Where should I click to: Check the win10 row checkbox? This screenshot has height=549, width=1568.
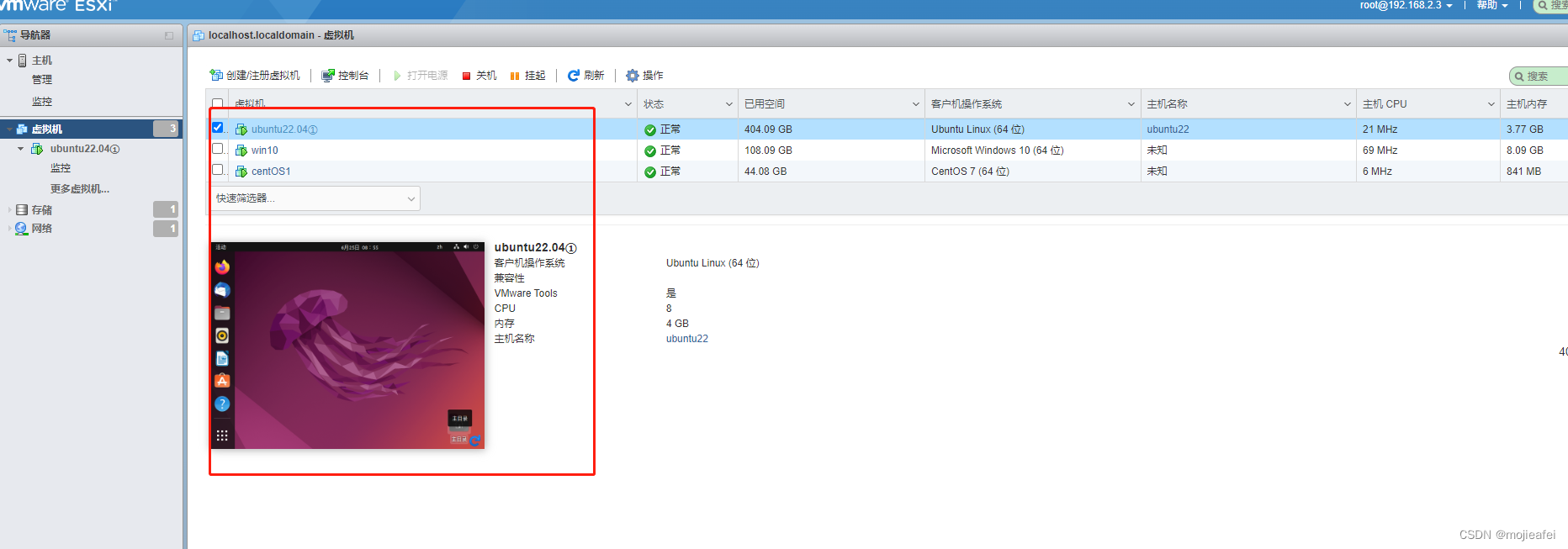[218, 149]
